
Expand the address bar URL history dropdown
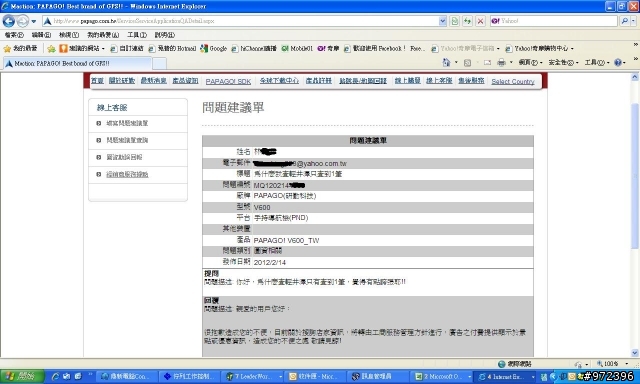[442, 21]
